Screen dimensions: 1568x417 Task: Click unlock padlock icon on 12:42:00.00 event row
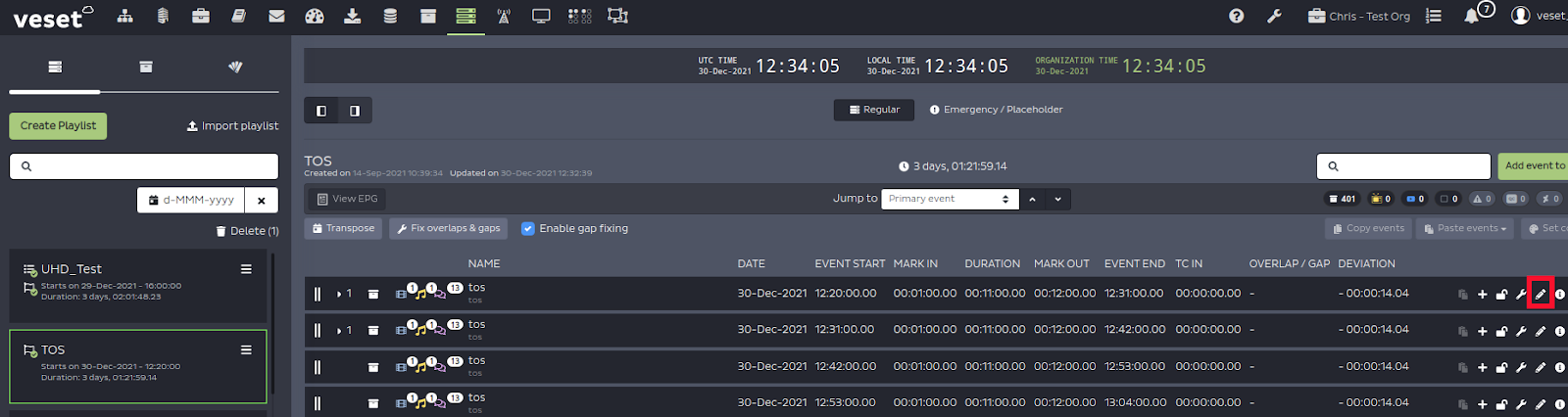pyautogui.click(x=1501, y=367)
